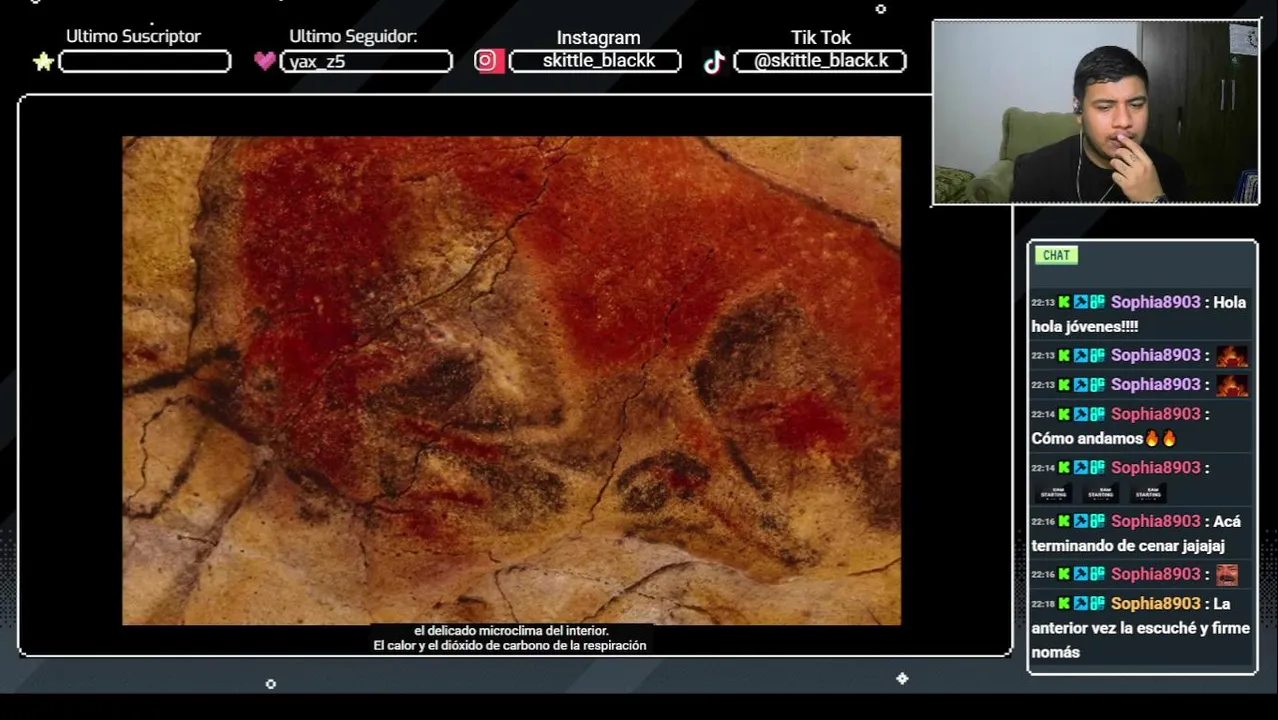Click Sophia8903 username beside red face emote
Image resolution: width=1278 pixels, height=720 pixels.
click(1155, 574)
